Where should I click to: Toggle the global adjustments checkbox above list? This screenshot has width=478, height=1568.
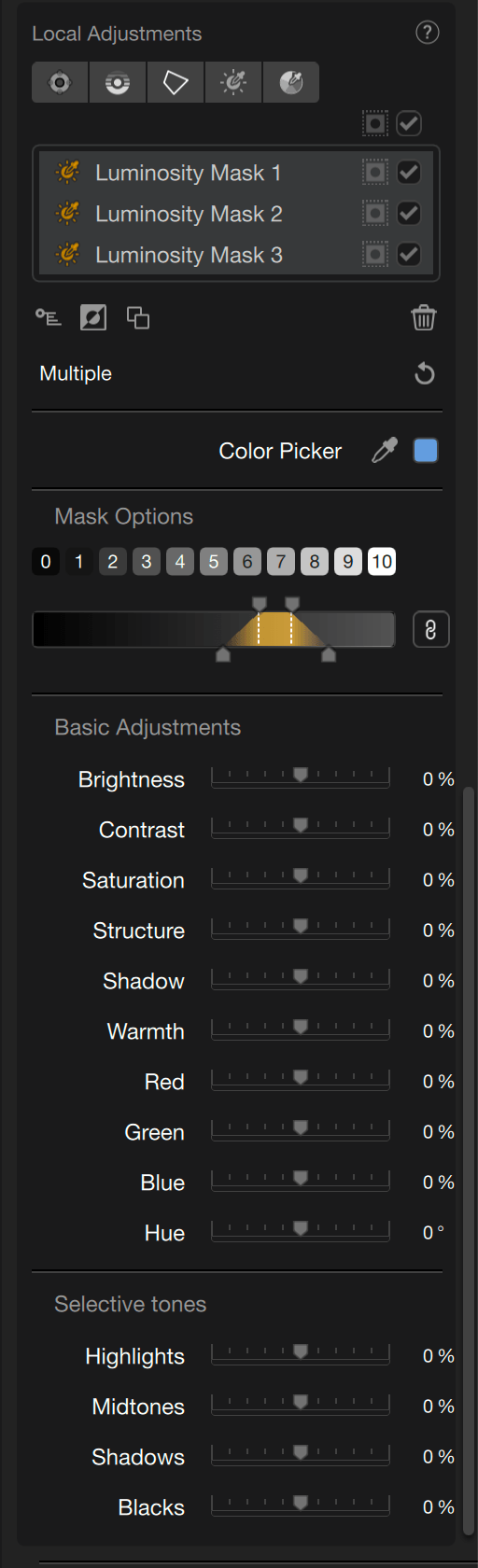pyautogui.click(x=408, y=123)
